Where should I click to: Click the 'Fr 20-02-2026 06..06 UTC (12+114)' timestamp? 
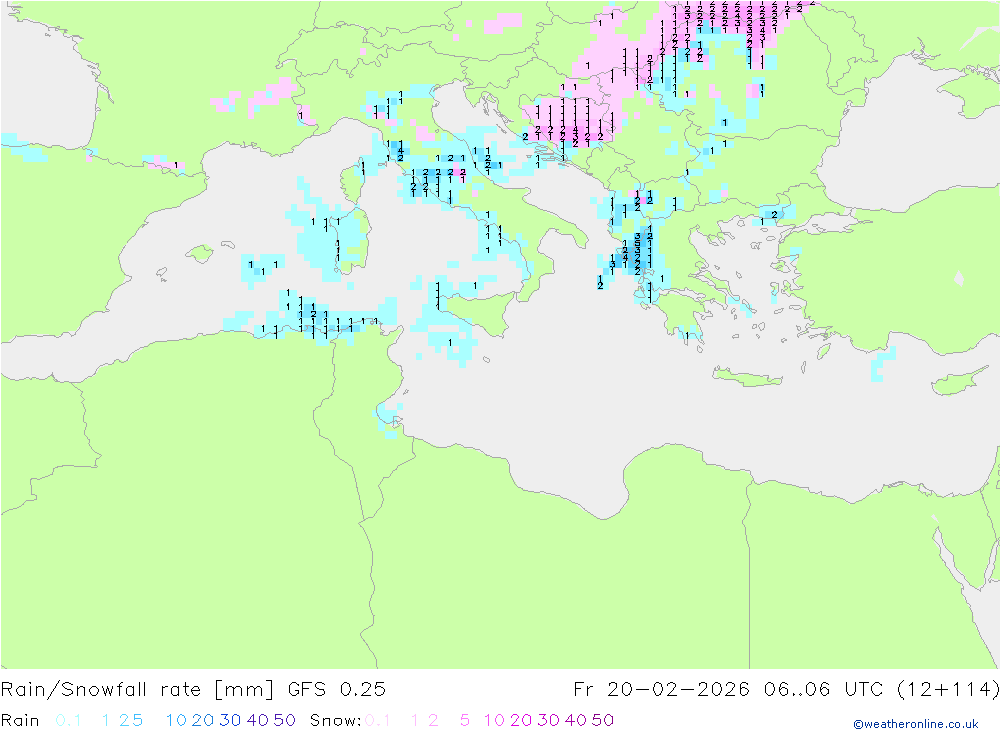[x=786, y=690]
